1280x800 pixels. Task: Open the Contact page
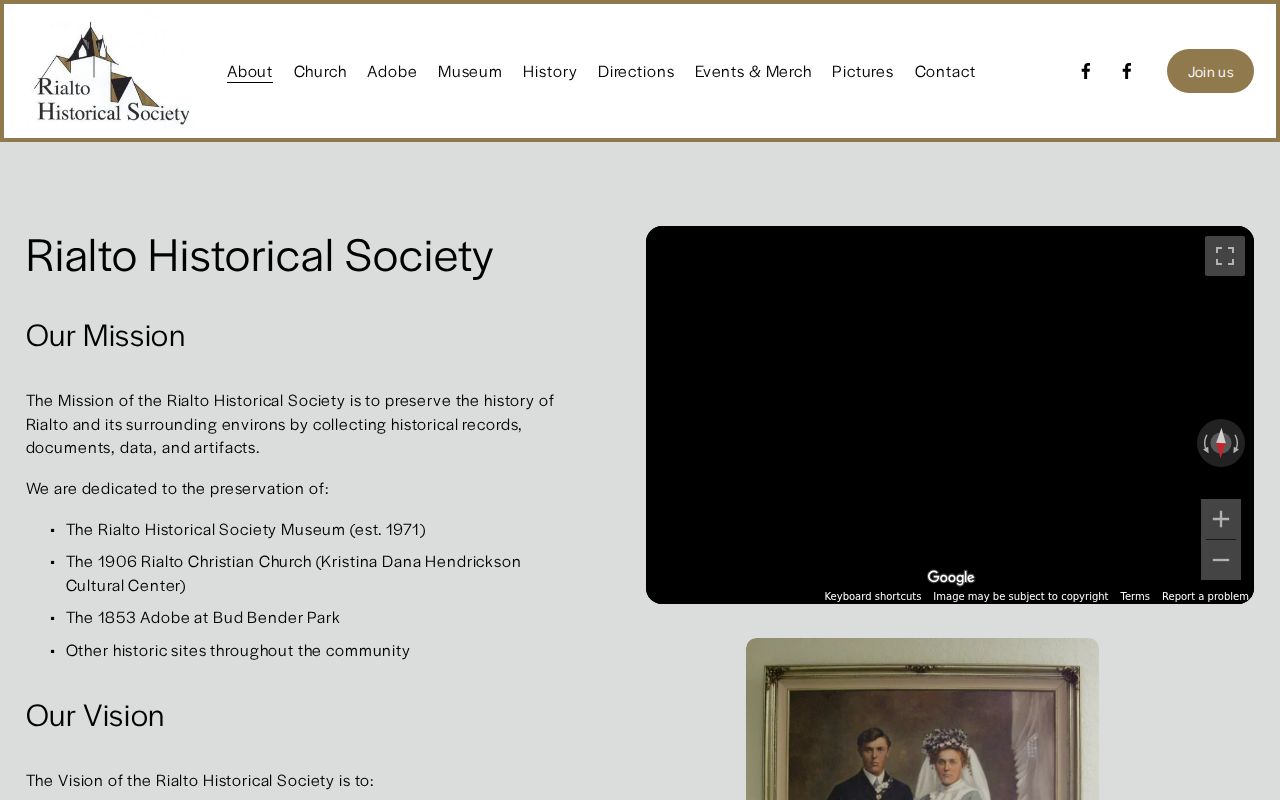[945, 71]
